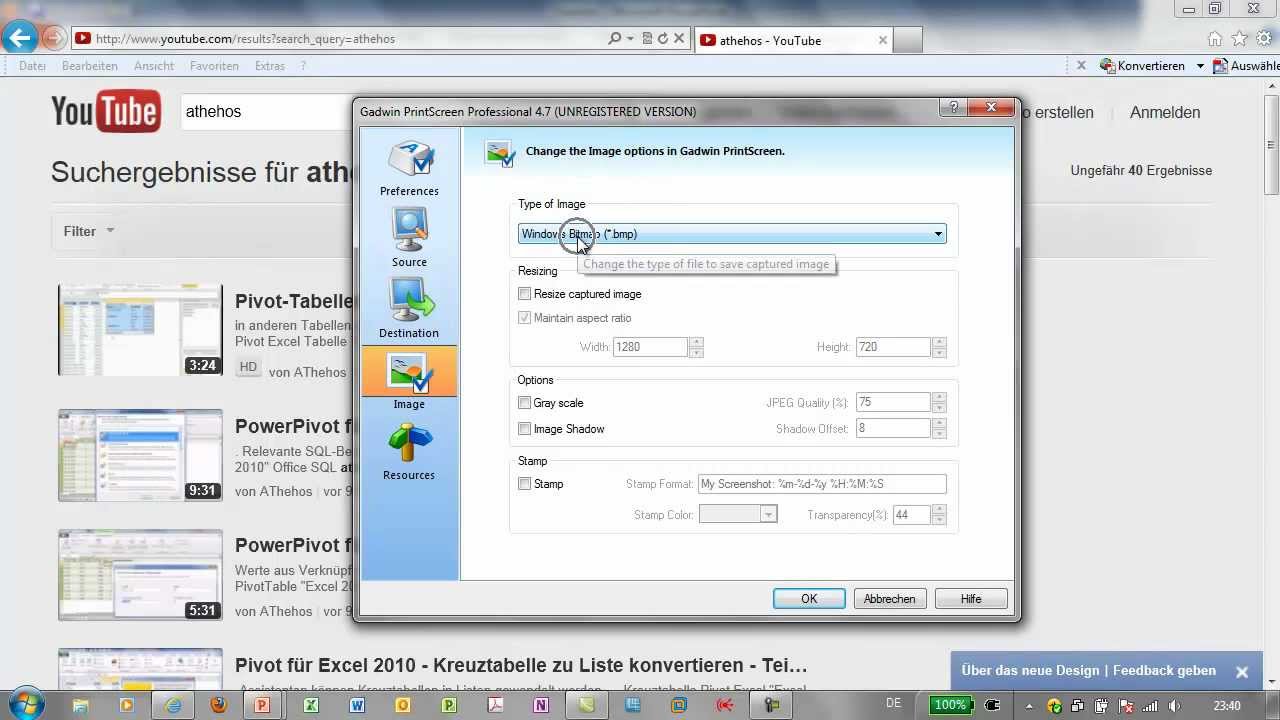1280x720 pixels.
Task: Launch OneNote from the taskbar
Action: (x=541, y=705)
